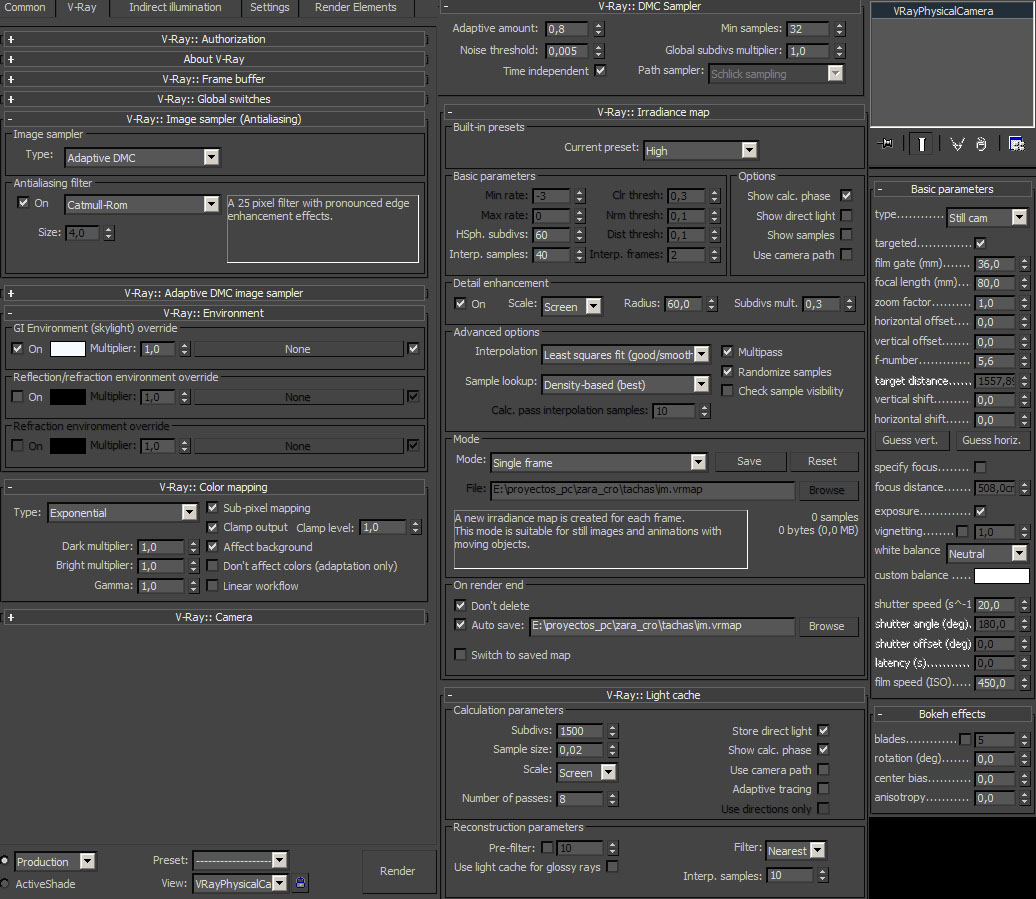The width and height of the screenshot is (1036, 899).
Task: Click the Render button
Action: [398, 871]
